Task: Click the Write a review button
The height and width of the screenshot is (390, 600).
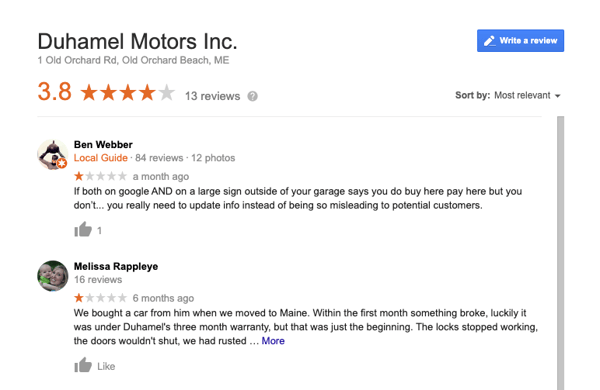Action: click(520, 41)
